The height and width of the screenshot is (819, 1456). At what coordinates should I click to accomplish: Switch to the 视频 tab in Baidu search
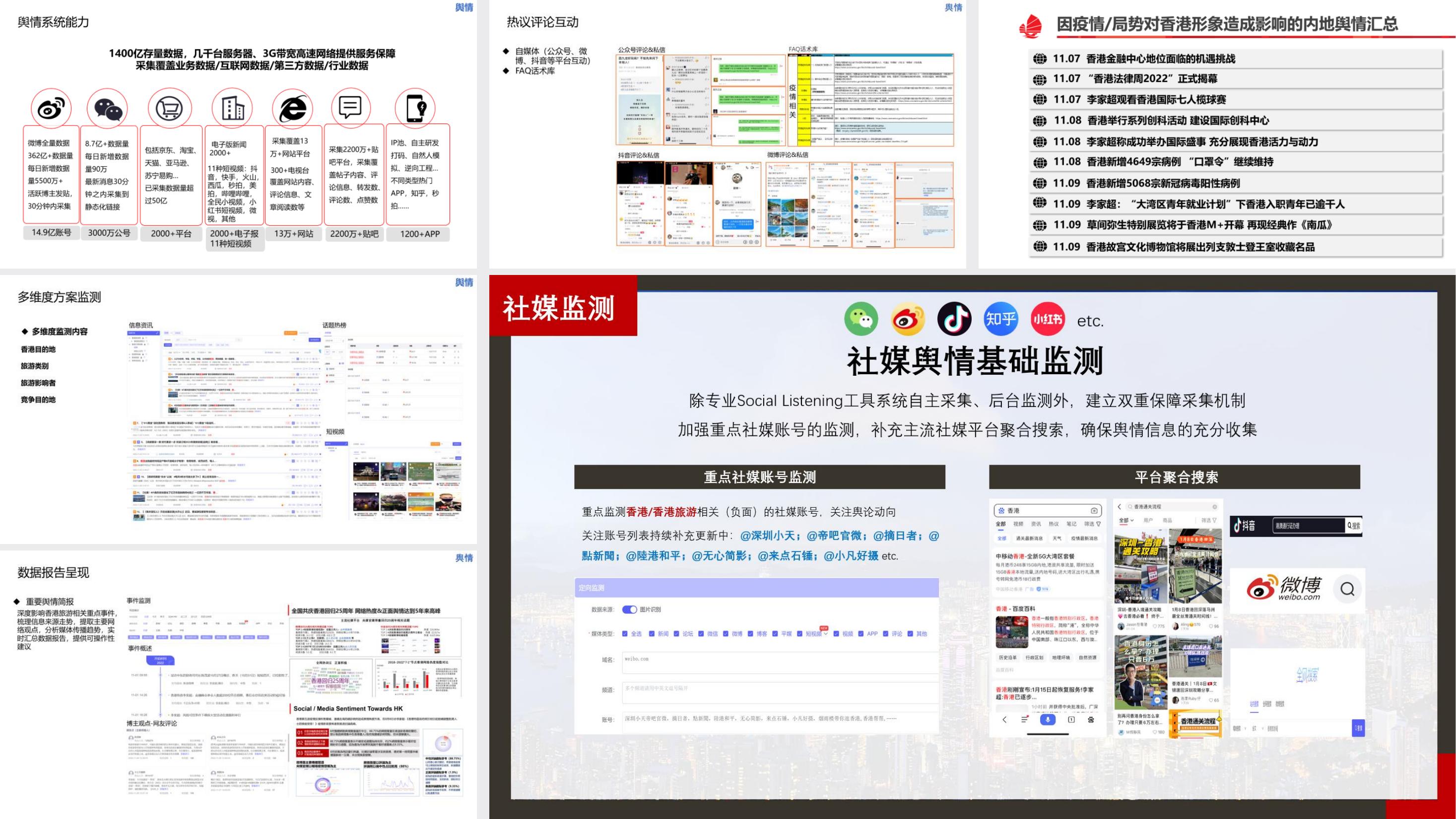pyautogui.click(x=1018, y=524)
